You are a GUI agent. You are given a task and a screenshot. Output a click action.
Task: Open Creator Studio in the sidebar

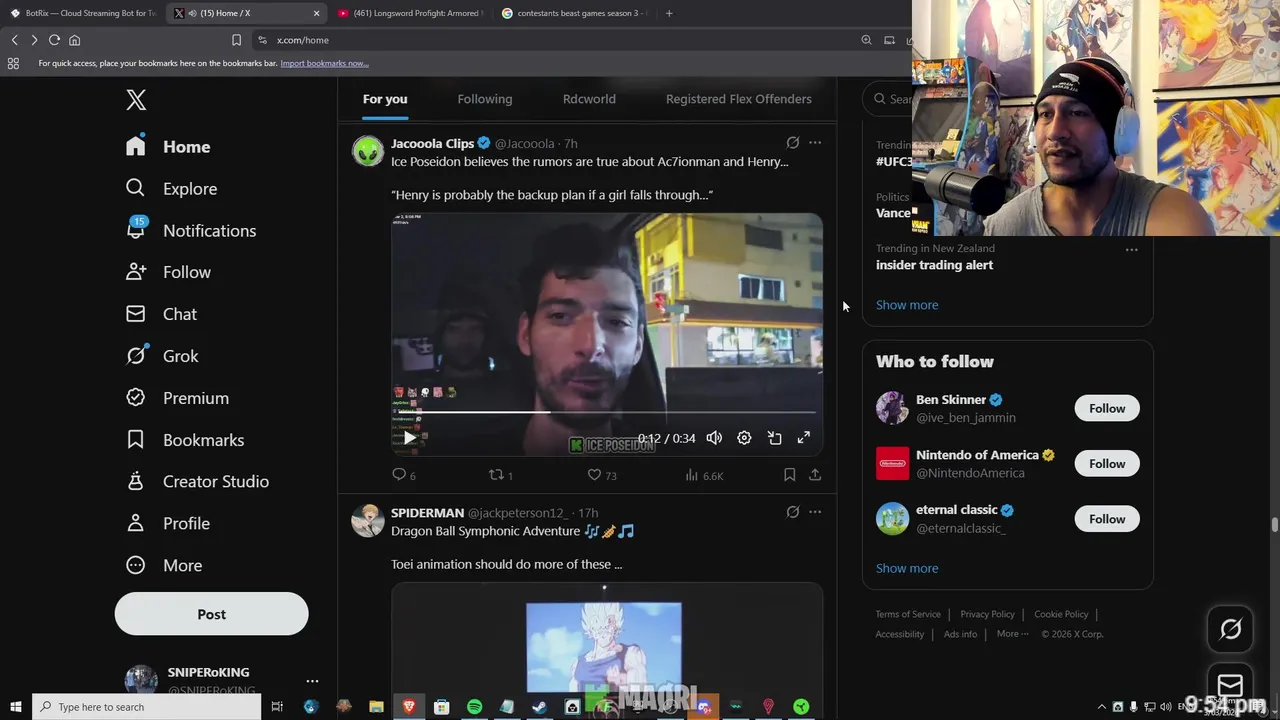tap(197, 481)
